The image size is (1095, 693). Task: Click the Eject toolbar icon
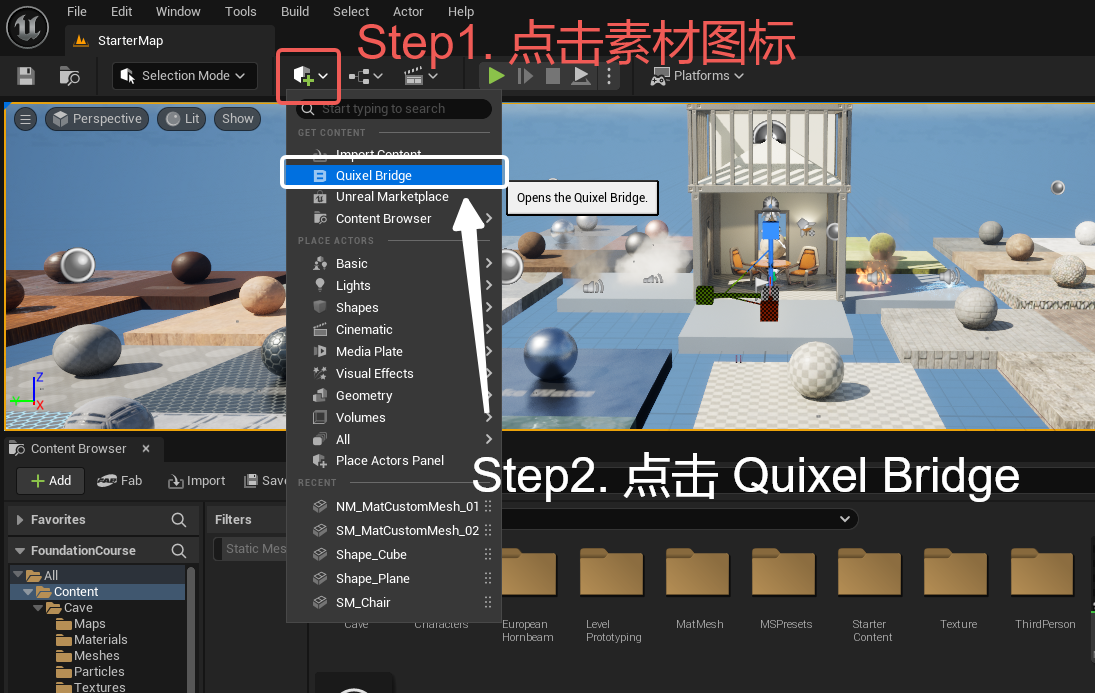[x=580, y=75]
